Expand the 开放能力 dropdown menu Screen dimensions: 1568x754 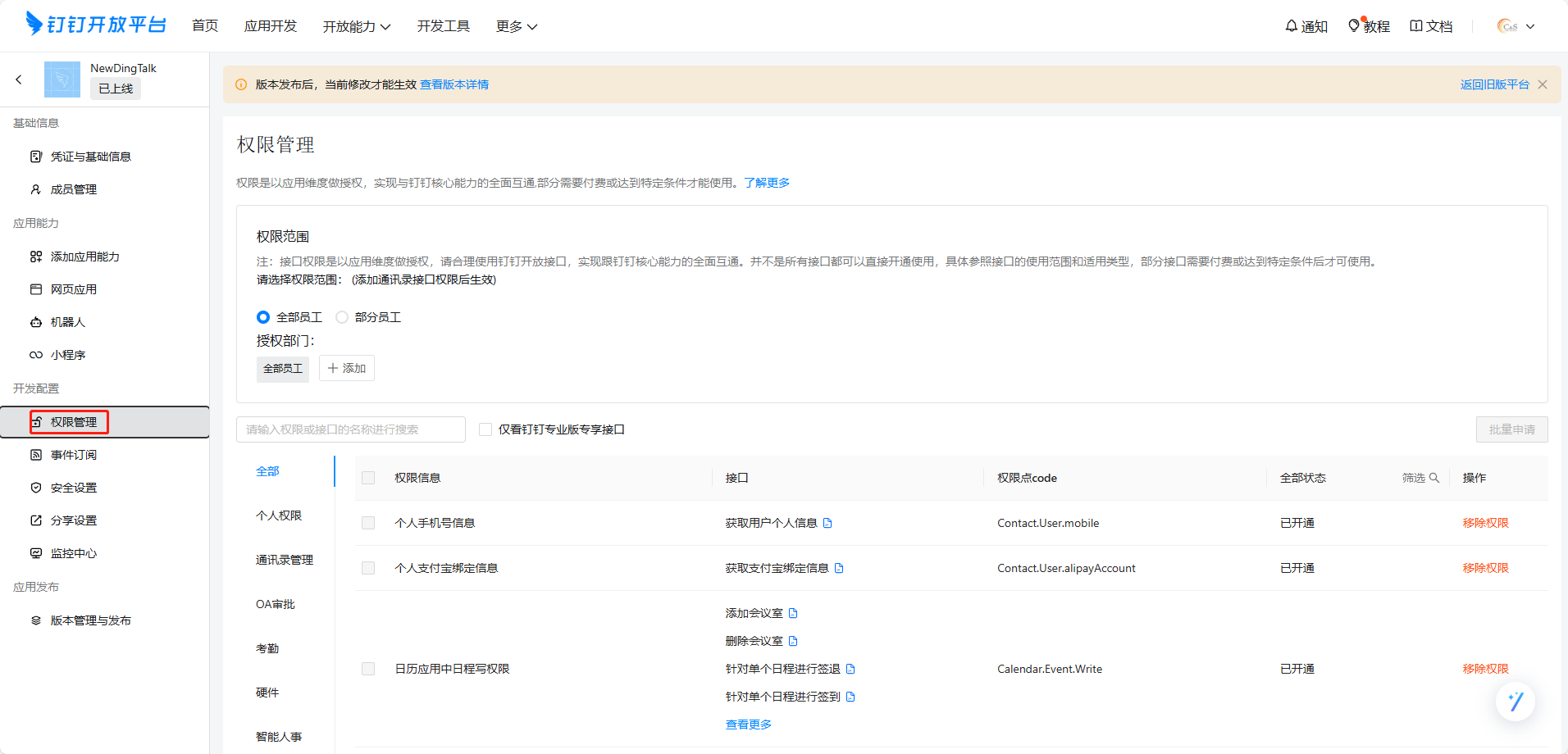point(356,26)
